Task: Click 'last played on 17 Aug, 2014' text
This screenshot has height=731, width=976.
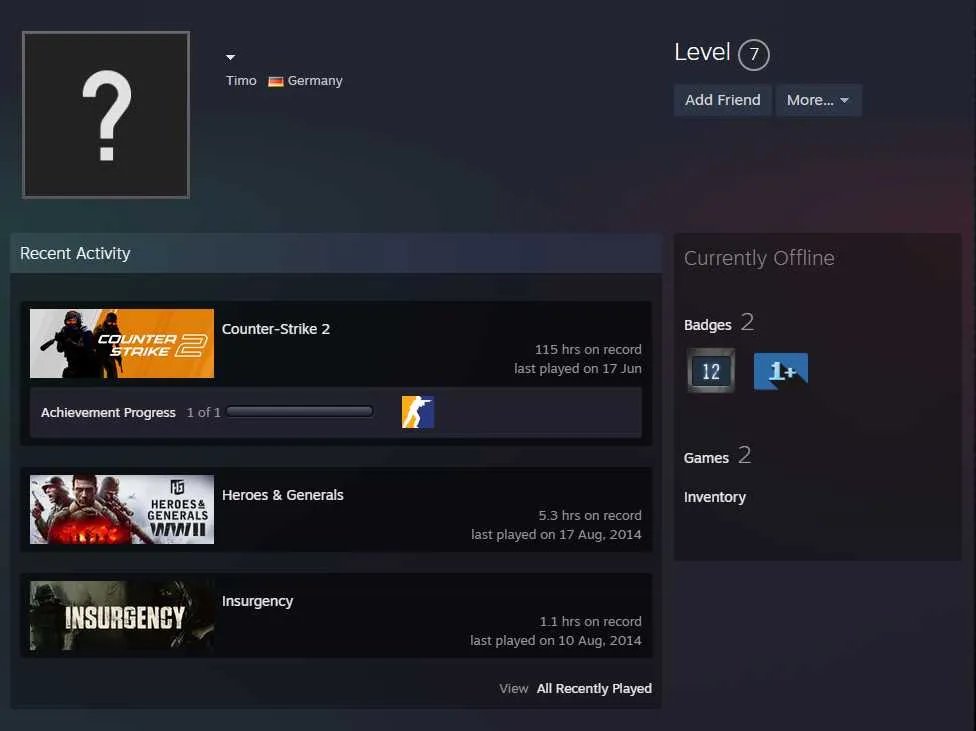Action: click(x=556, y=535)
